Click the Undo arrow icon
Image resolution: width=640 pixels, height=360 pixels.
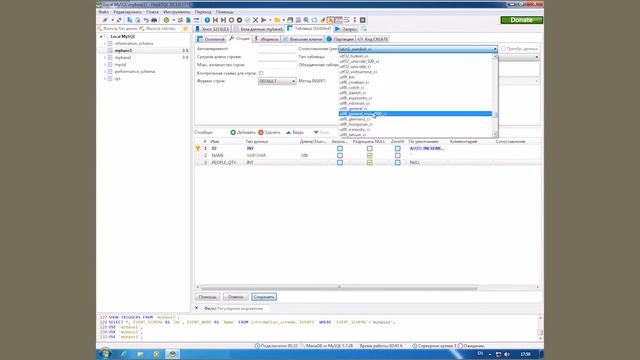tap(146, 20)
